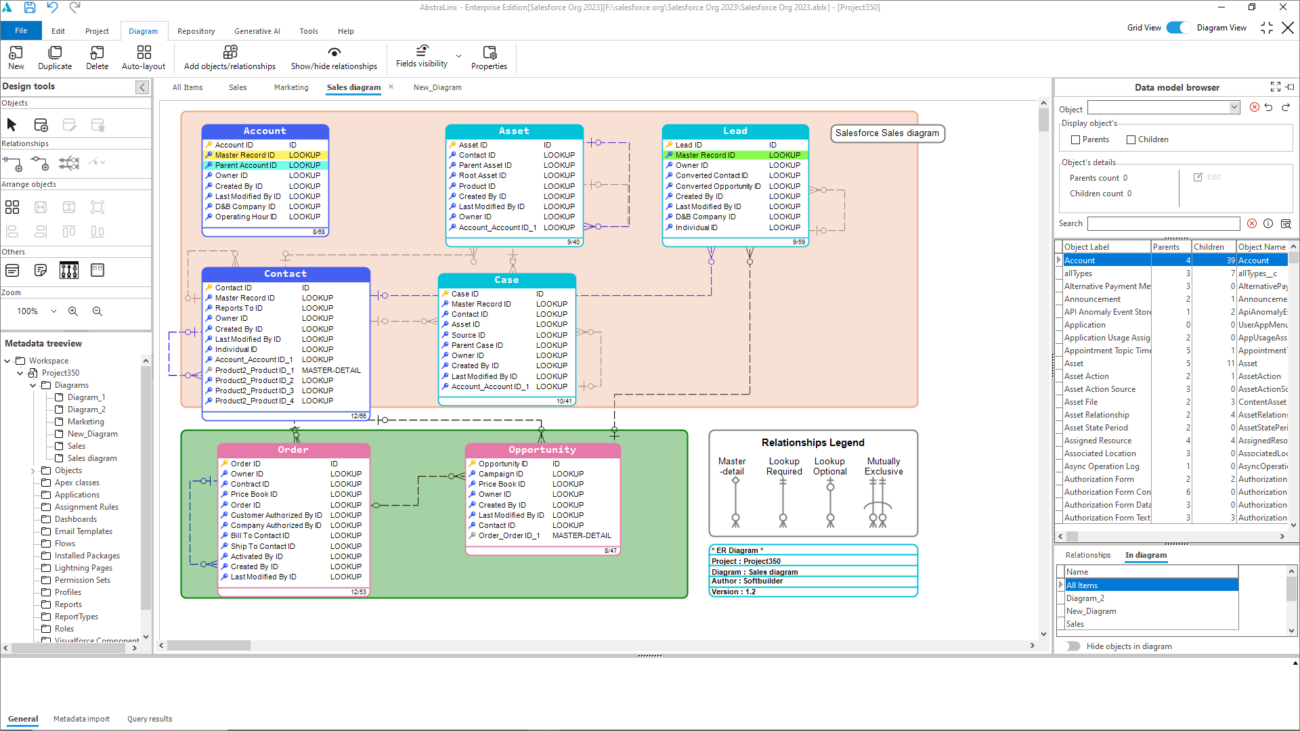Click the Search input field in Data model browser

pyautogui.click(x=1163, y=224)
